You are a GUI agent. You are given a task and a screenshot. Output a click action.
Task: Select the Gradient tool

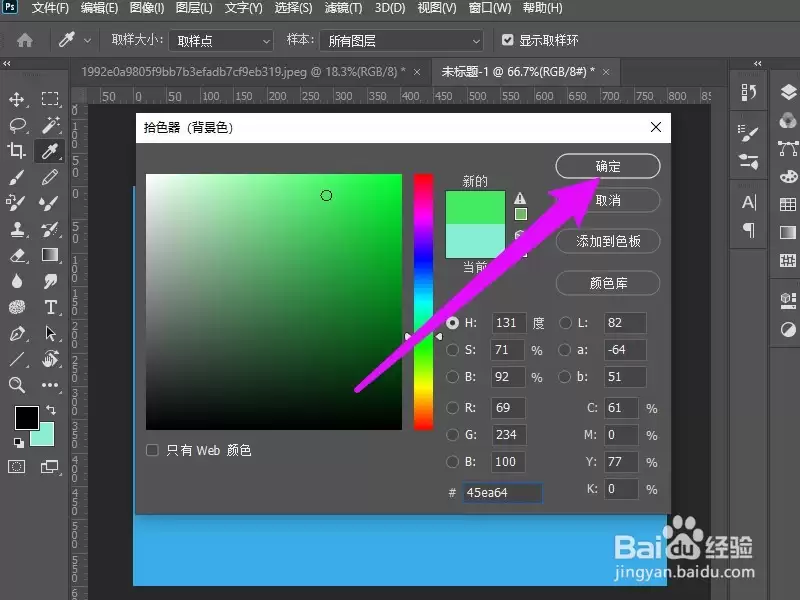(50, 255)
